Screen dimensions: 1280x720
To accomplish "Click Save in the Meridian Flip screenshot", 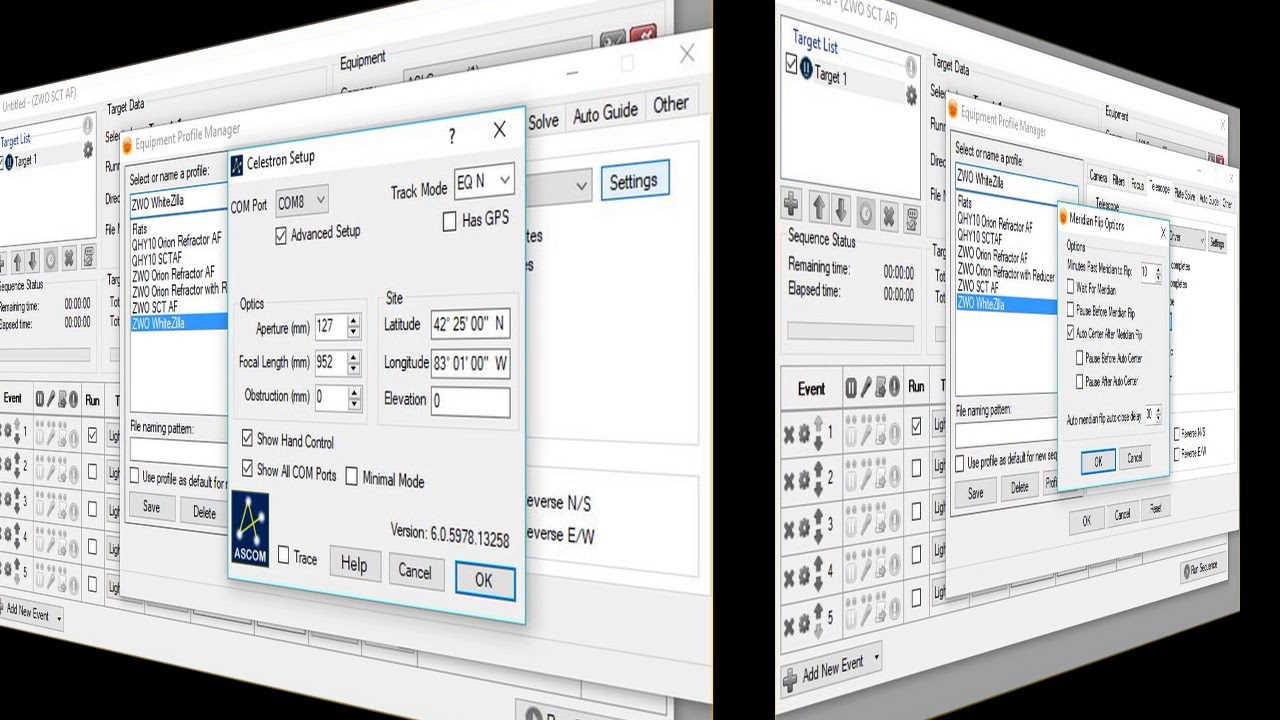I will (x=975, y=493).
